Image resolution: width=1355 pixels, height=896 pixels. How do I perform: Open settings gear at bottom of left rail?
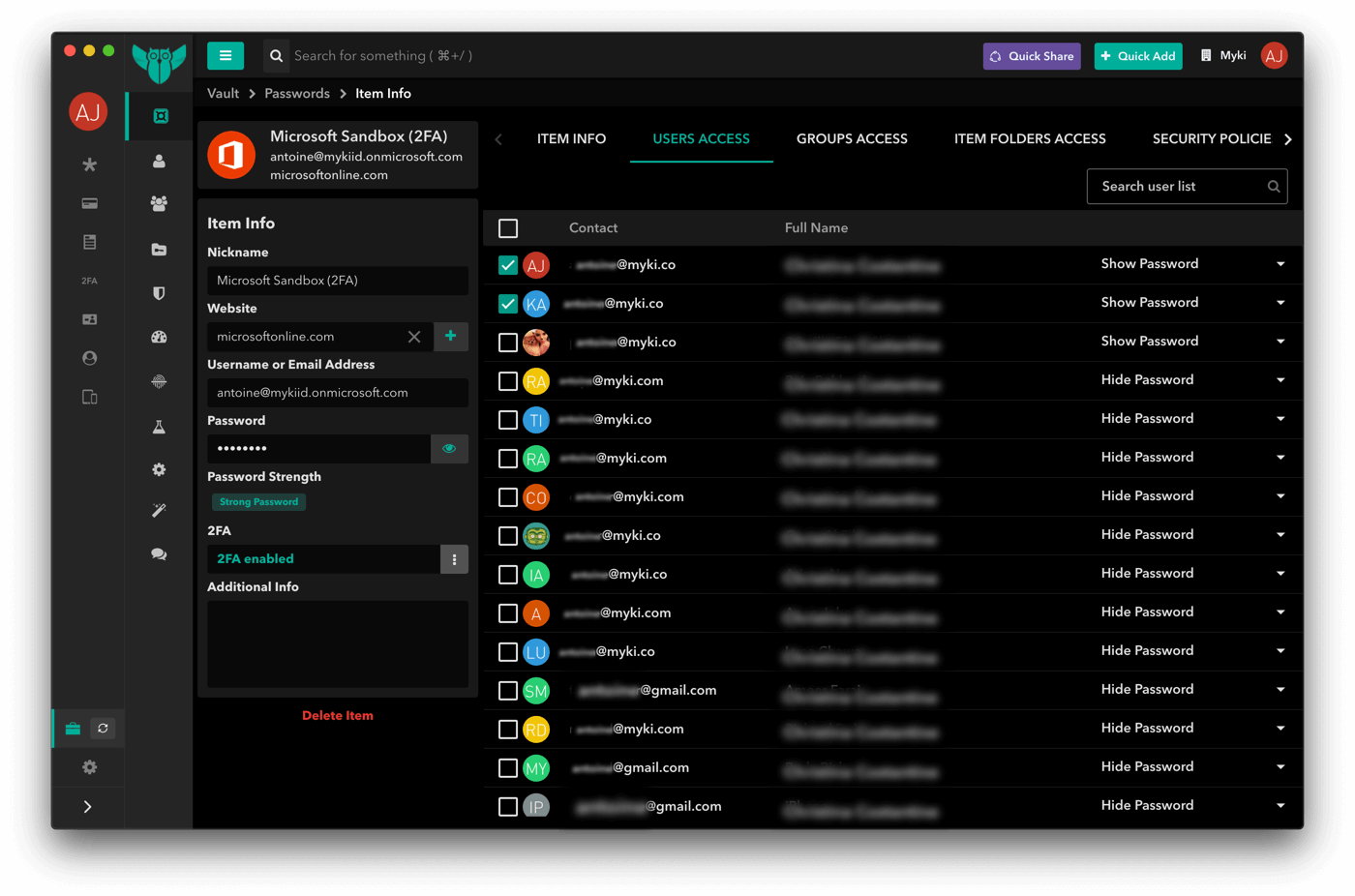coord(89,767)
